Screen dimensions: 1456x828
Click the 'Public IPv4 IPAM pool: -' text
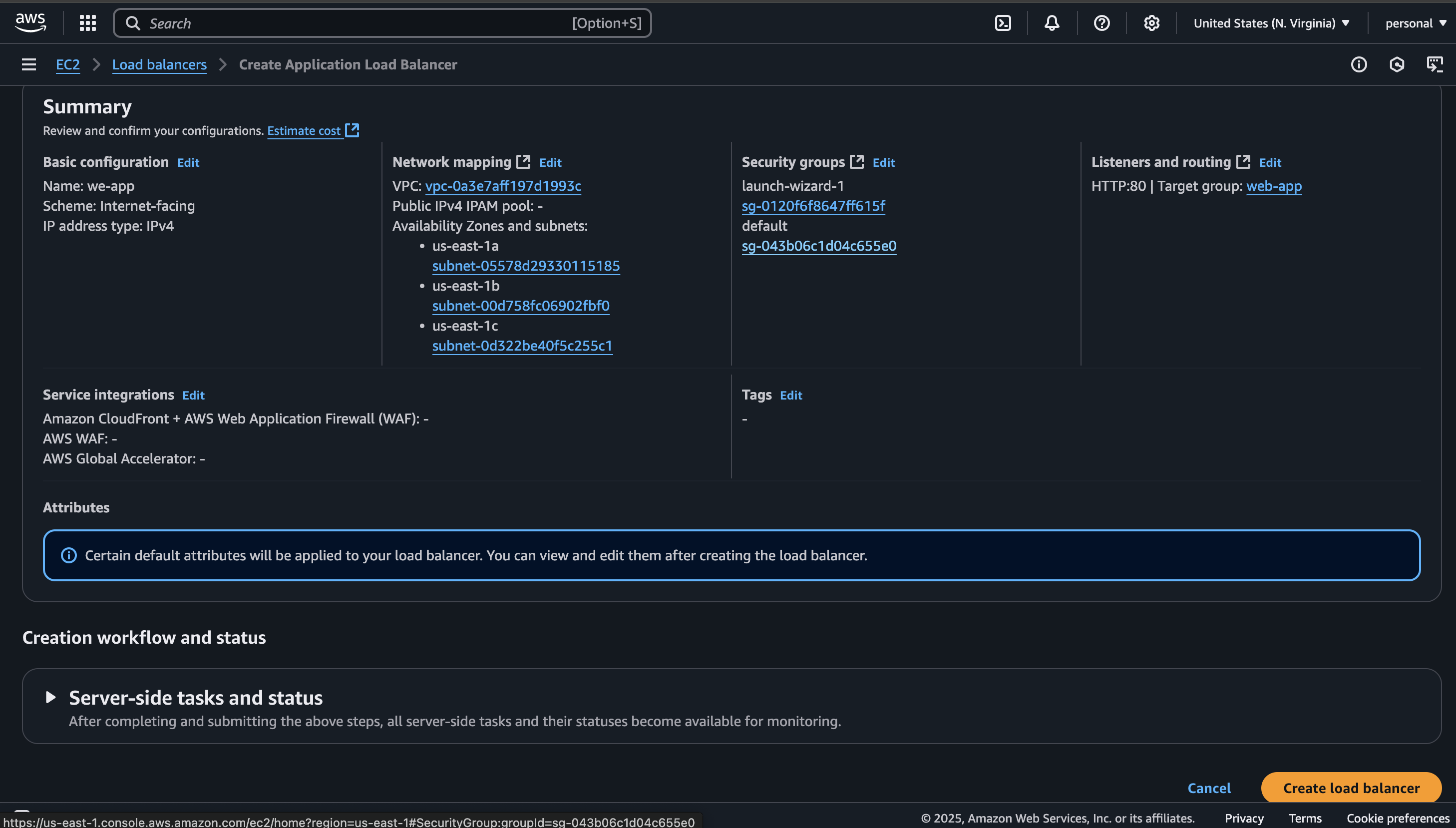467,205
